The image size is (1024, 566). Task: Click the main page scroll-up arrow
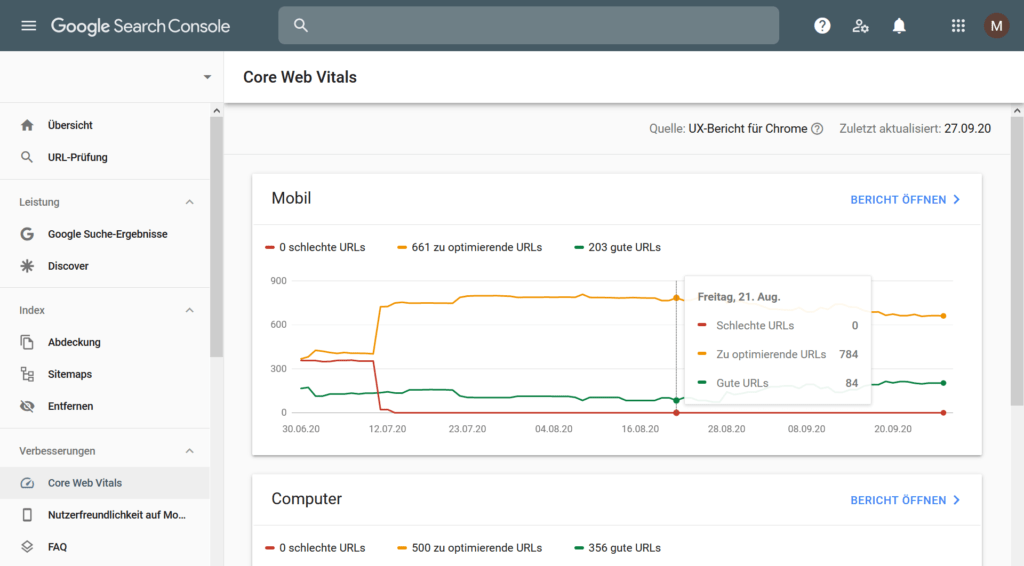coord(1017,111)
